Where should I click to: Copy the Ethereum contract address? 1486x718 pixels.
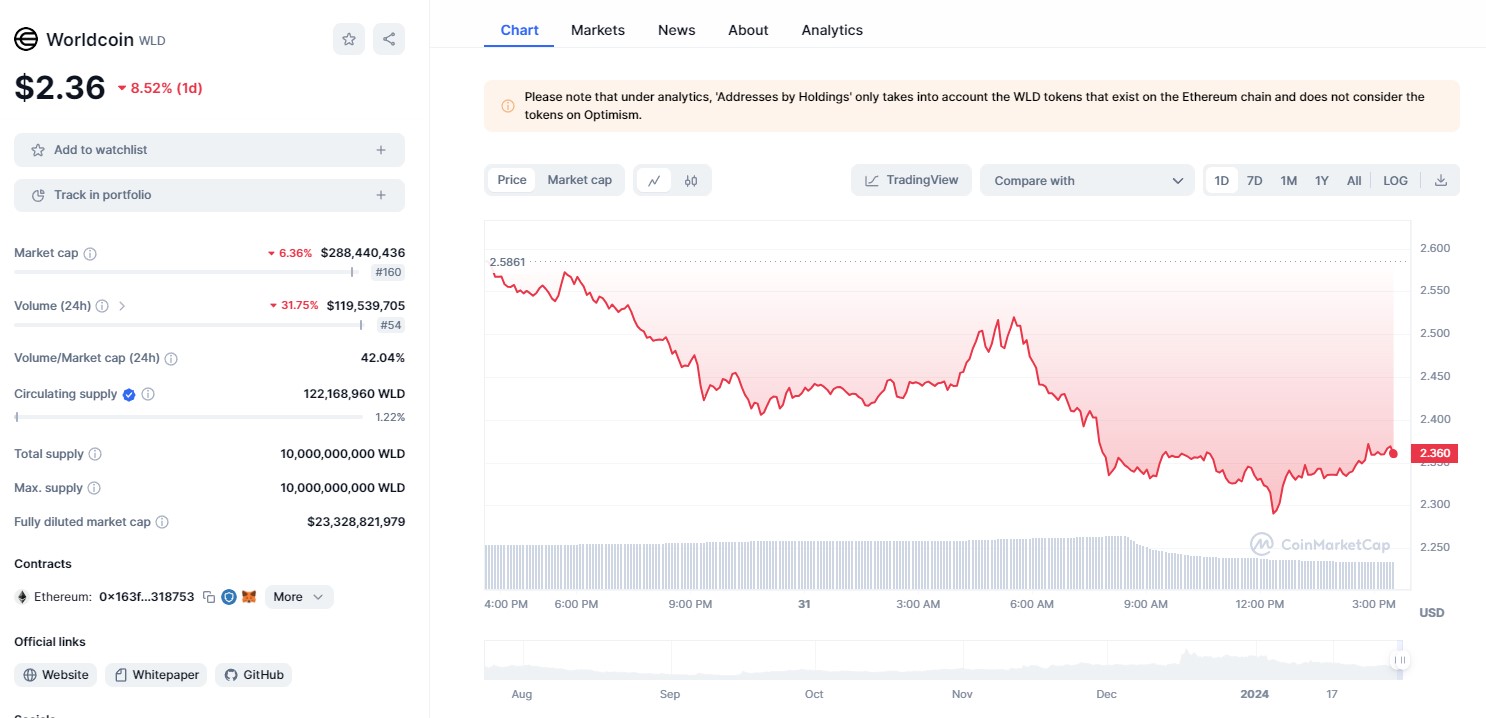(x=209, y=597)
